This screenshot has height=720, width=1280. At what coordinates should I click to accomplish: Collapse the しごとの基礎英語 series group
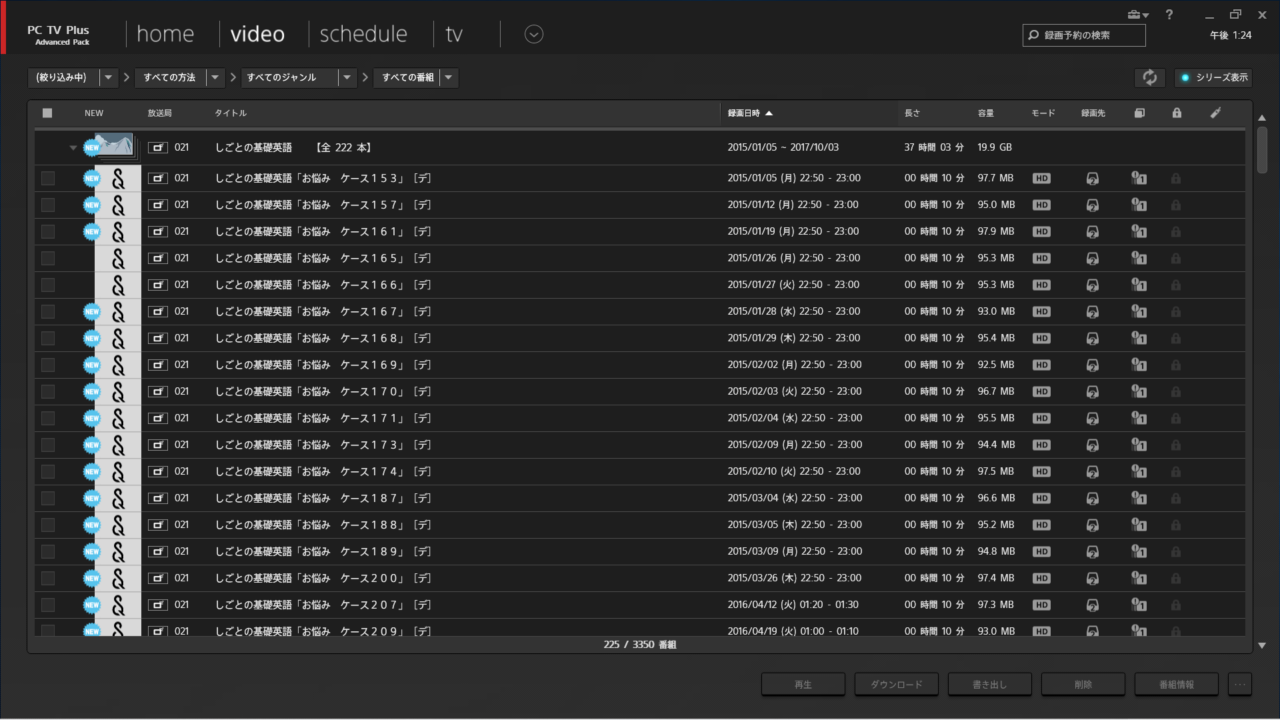tap(73, 148)
